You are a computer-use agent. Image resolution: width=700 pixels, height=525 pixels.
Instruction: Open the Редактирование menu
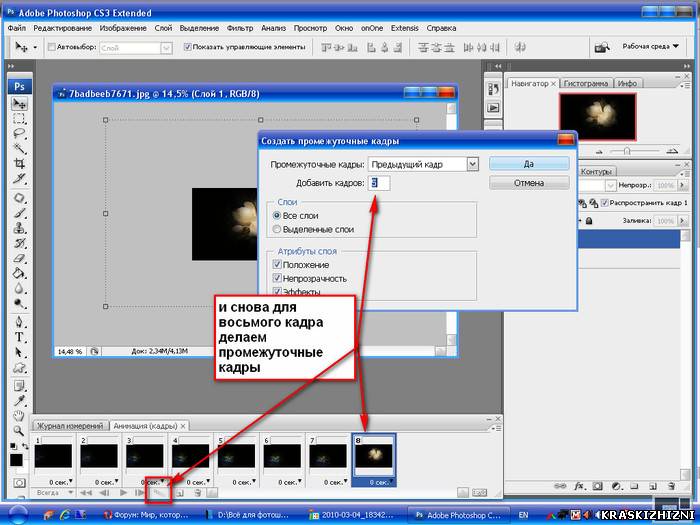(62, 28)
